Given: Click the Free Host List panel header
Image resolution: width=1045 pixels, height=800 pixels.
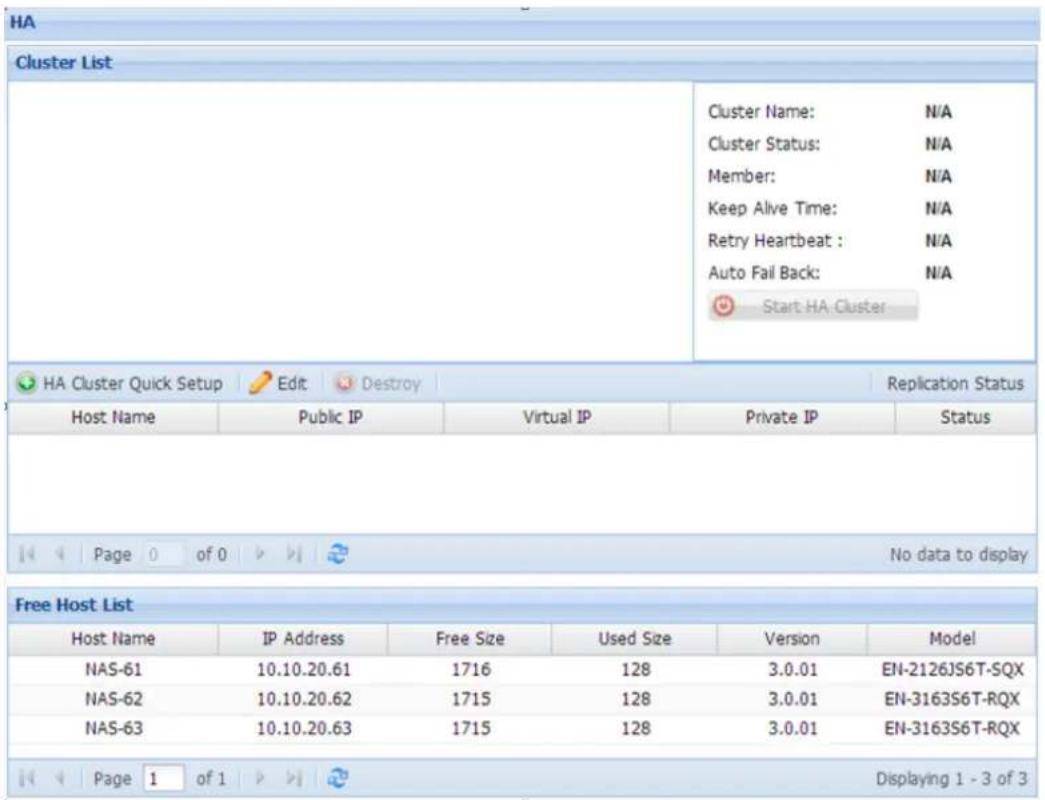Looking at the screenshot, I should [522, 605].
